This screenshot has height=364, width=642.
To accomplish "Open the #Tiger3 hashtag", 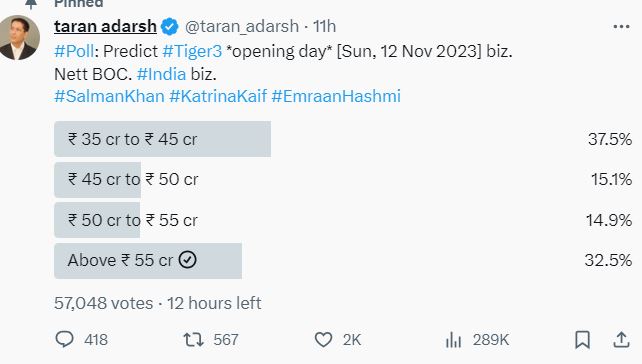I will [x=192, y=52].
